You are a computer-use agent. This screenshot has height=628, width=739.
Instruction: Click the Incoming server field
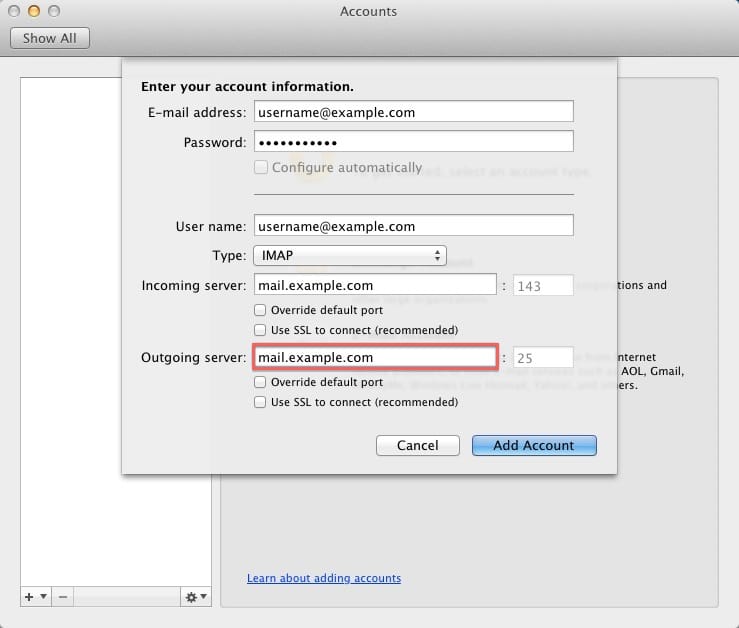coord(375,286)
